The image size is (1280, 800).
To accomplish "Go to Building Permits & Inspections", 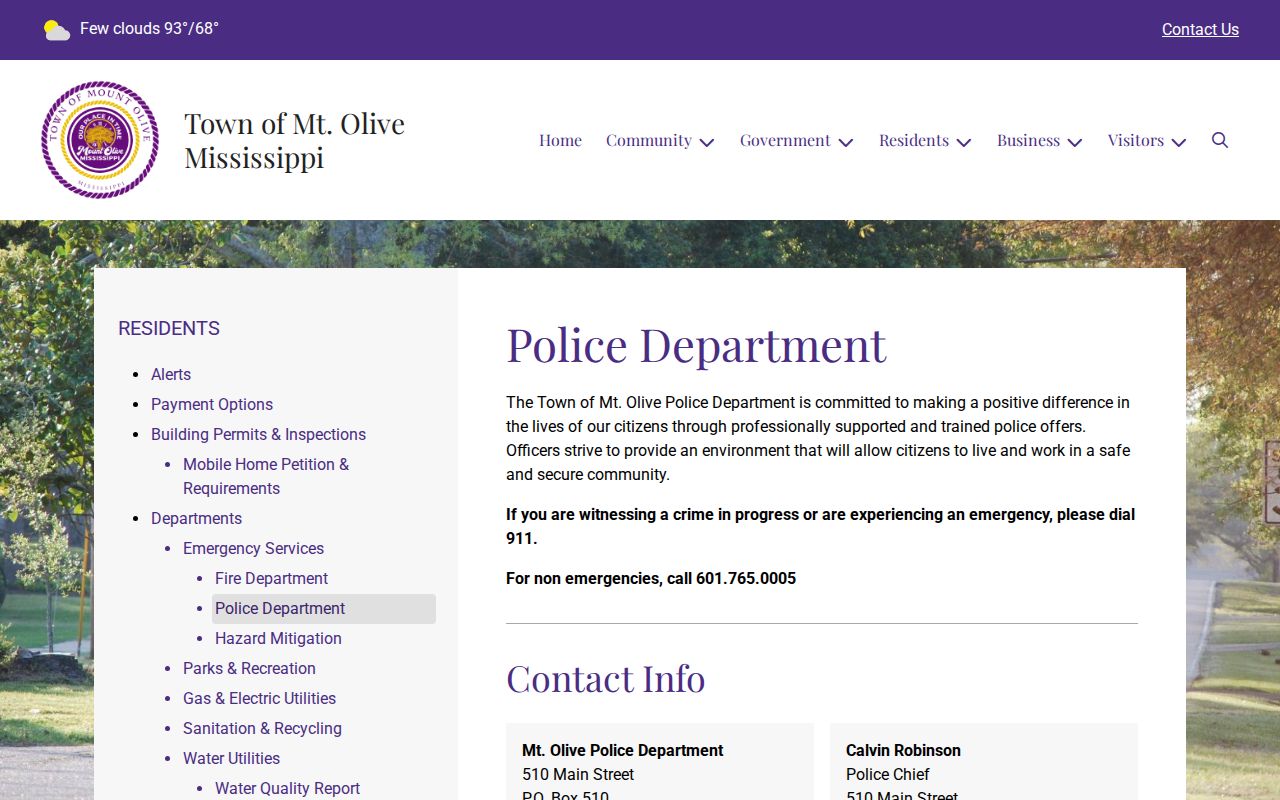I will [x=258, y=434].
